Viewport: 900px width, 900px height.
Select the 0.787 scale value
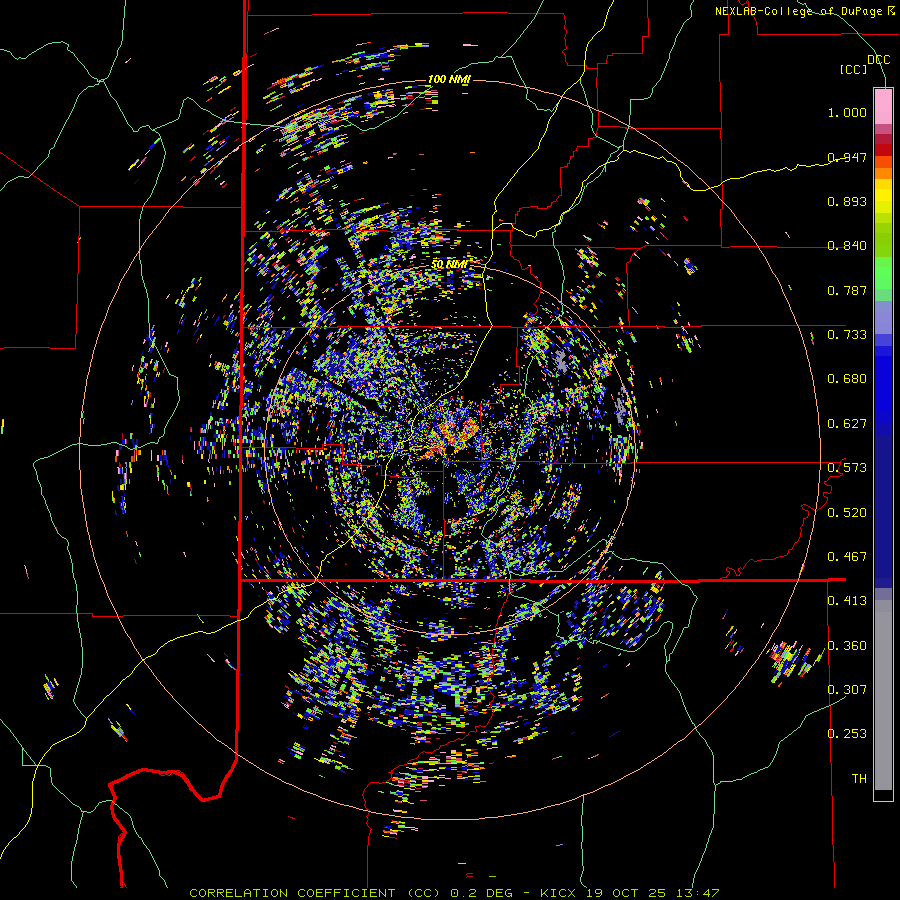point(847,290)
